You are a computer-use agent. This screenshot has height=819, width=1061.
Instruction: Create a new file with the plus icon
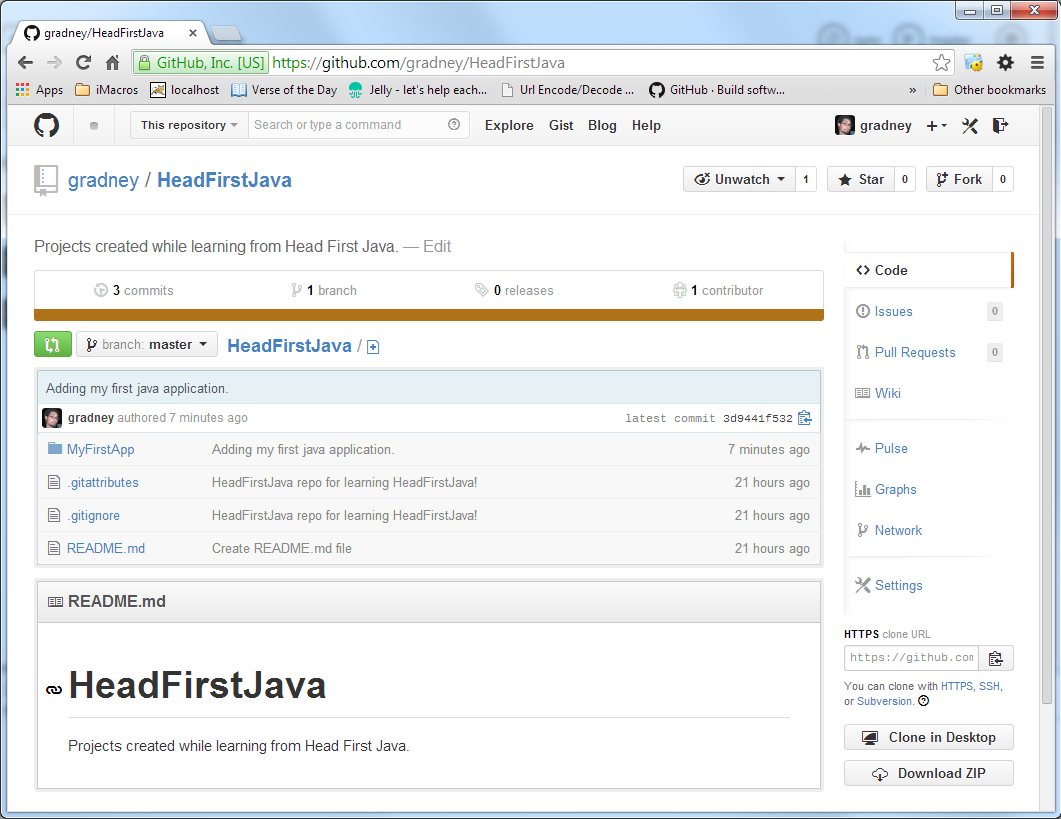[372, 346]
